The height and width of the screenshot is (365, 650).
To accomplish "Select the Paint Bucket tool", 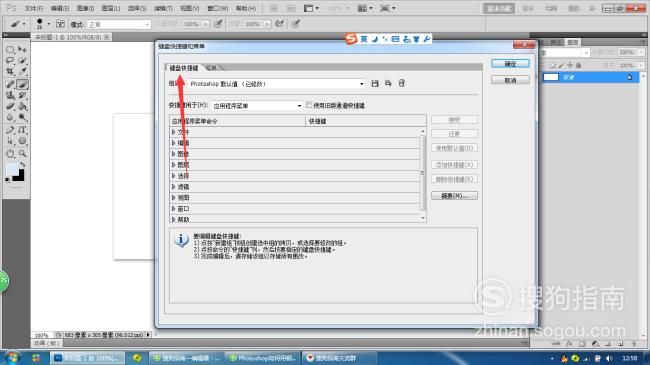I will (22, 107).
